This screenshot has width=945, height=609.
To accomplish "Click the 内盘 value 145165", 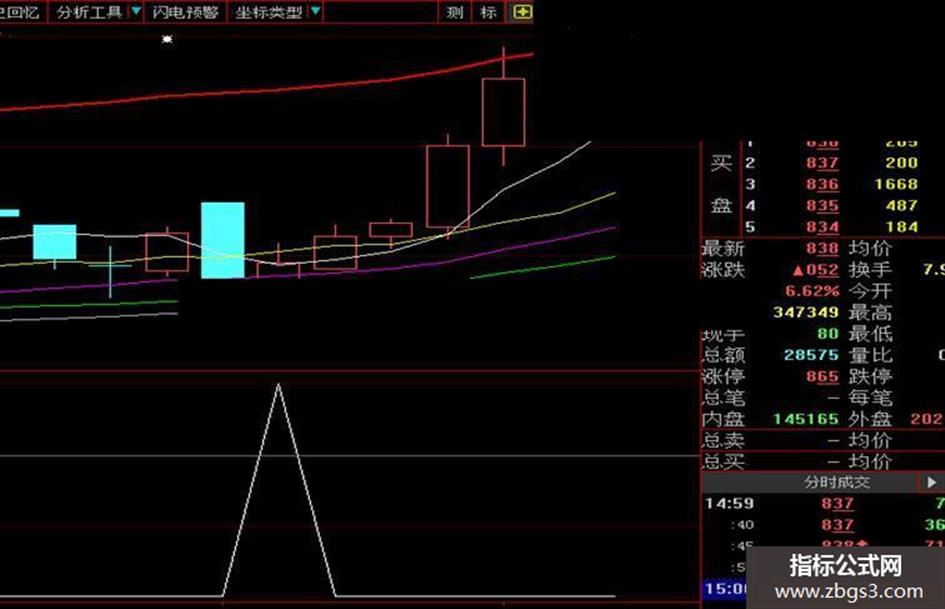I will point(806,419).
